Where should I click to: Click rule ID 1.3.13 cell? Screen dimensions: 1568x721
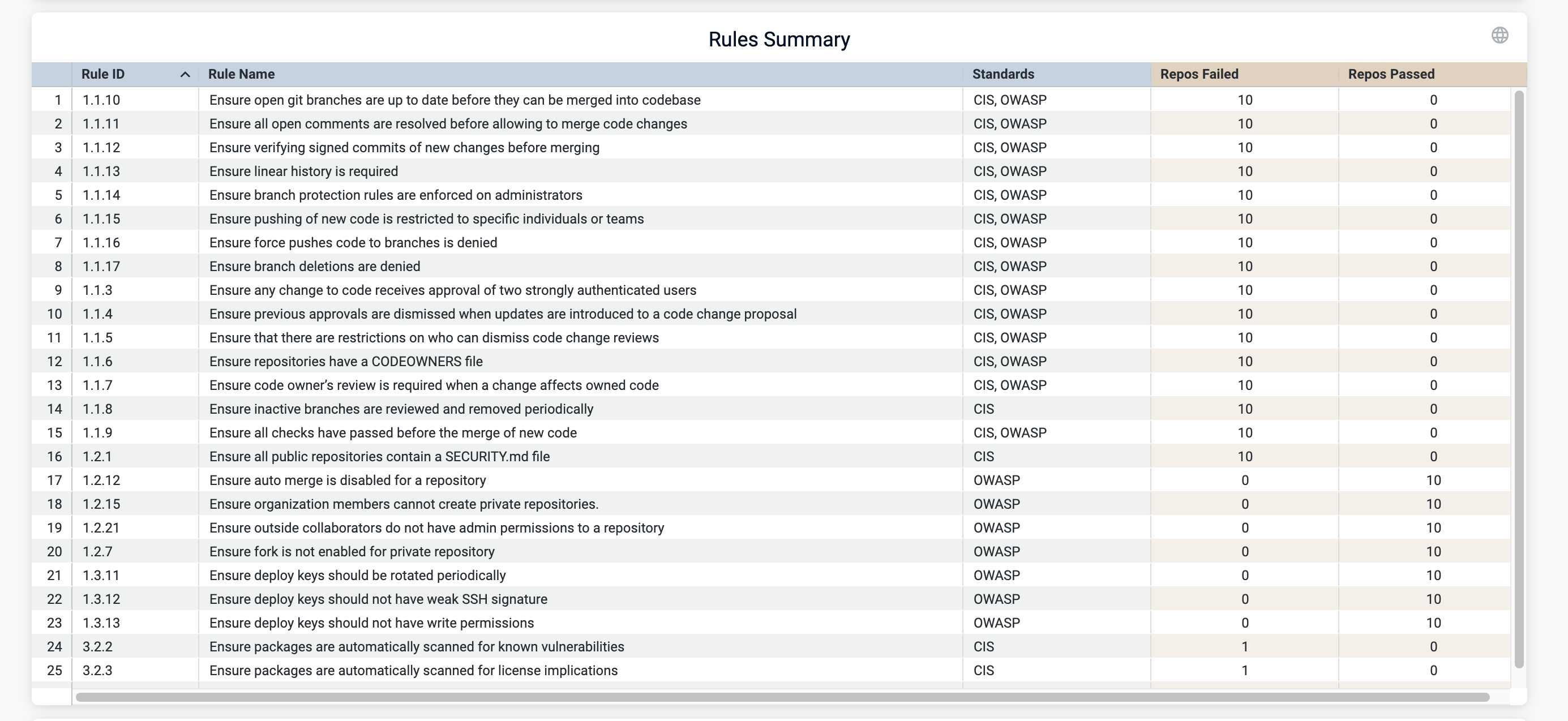coord(101,623)
